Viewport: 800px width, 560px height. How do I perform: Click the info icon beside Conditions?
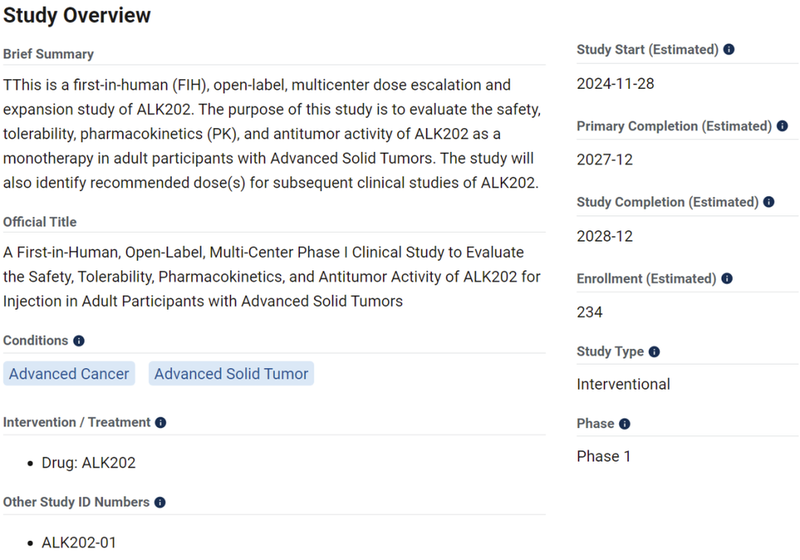[79, 341]
